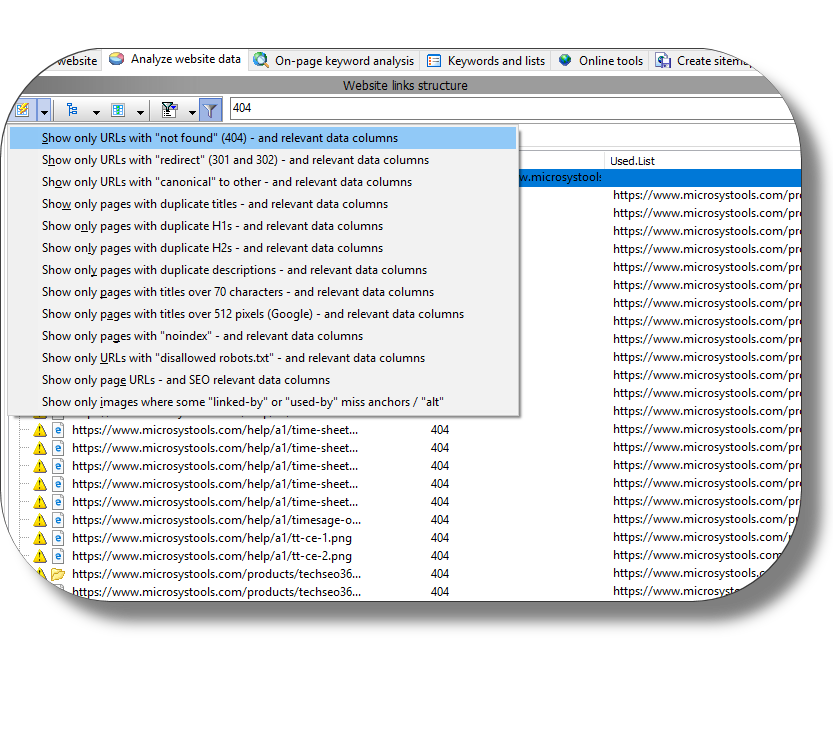This screenshot has width=833, height=731.
Task: Click the Online tools globe icon
Action: (x=566, y=61)
